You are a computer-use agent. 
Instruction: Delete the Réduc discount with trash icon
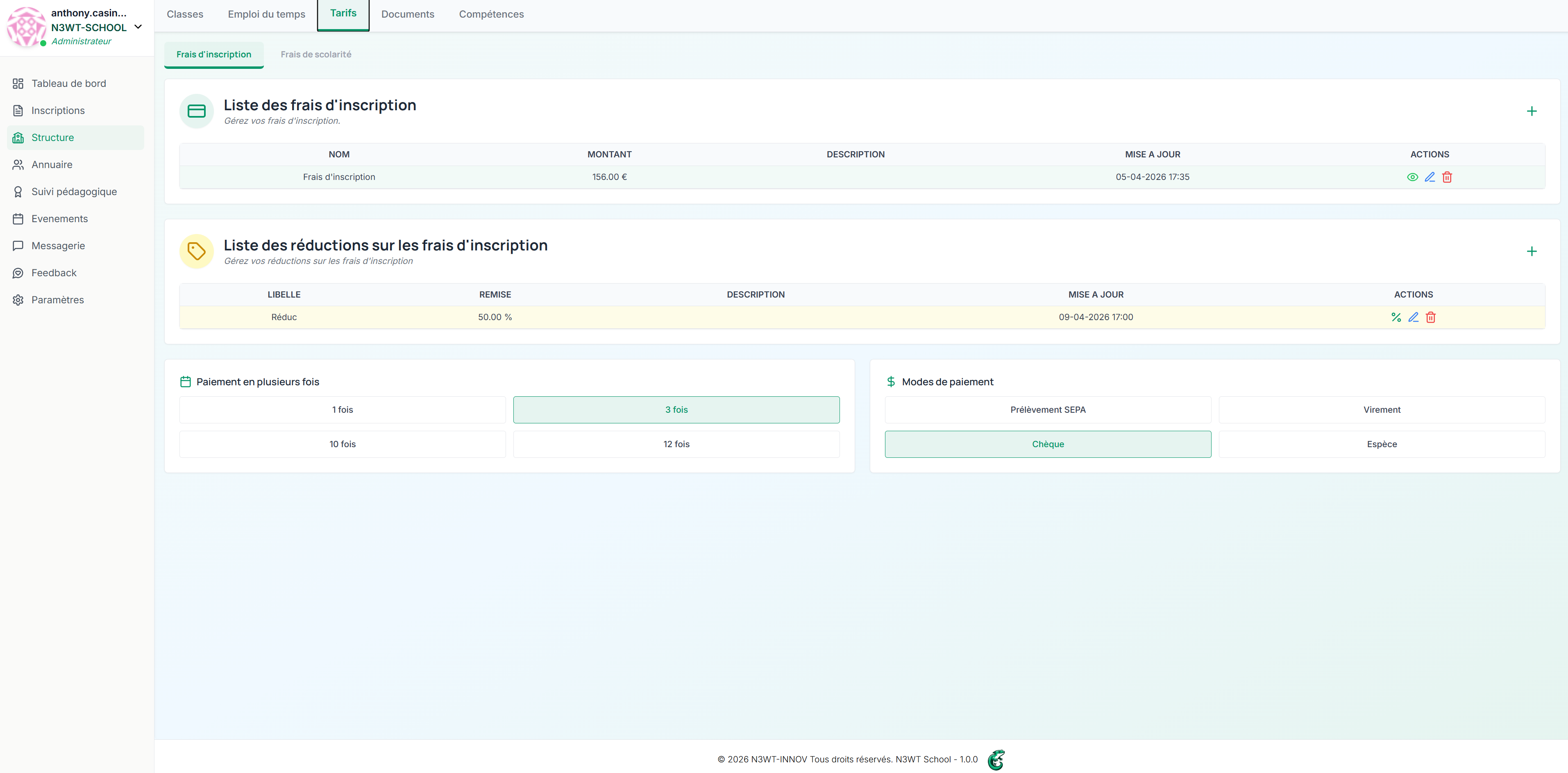coord(1430,317)
